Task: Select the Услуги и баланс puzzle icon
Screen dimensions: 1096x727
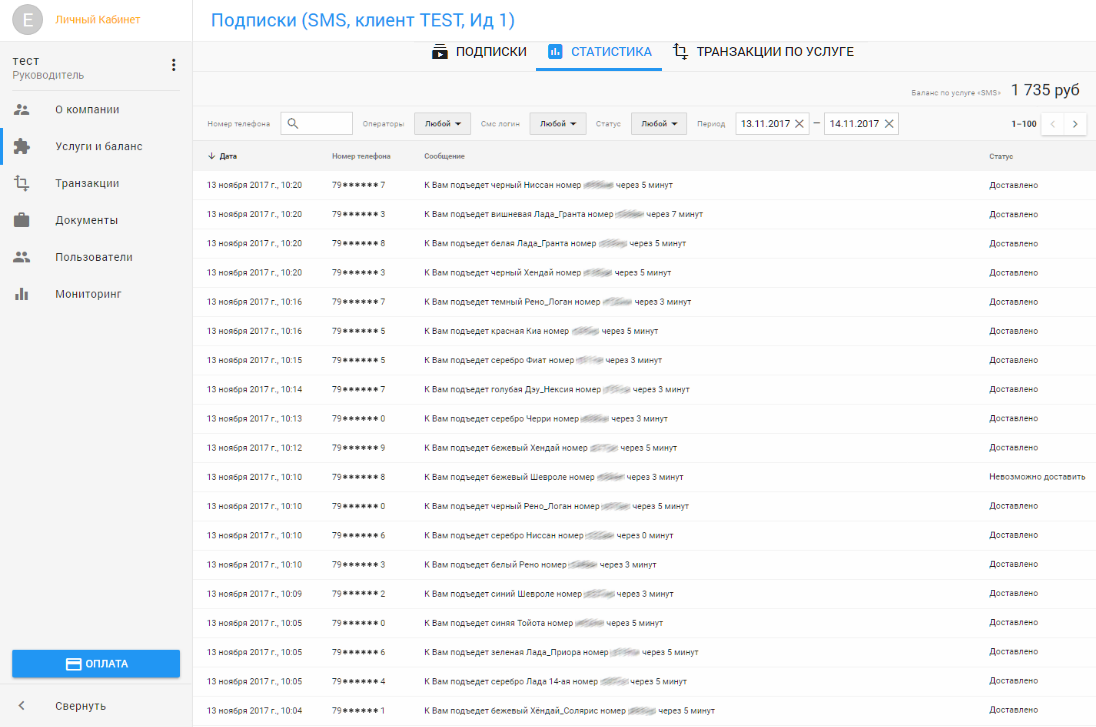Action: (22, 146)
